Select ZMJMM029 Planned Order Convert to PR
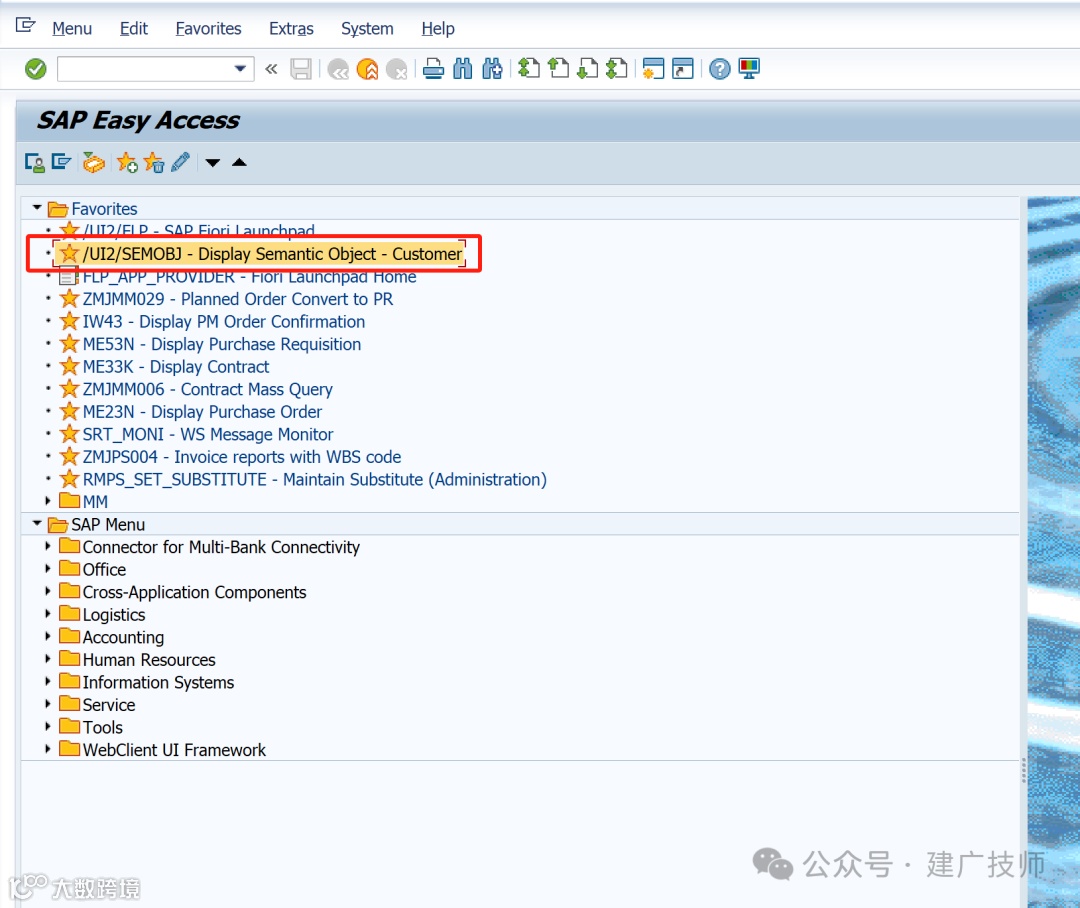This screenshot has width=1080, height=908. click(238, 299)
